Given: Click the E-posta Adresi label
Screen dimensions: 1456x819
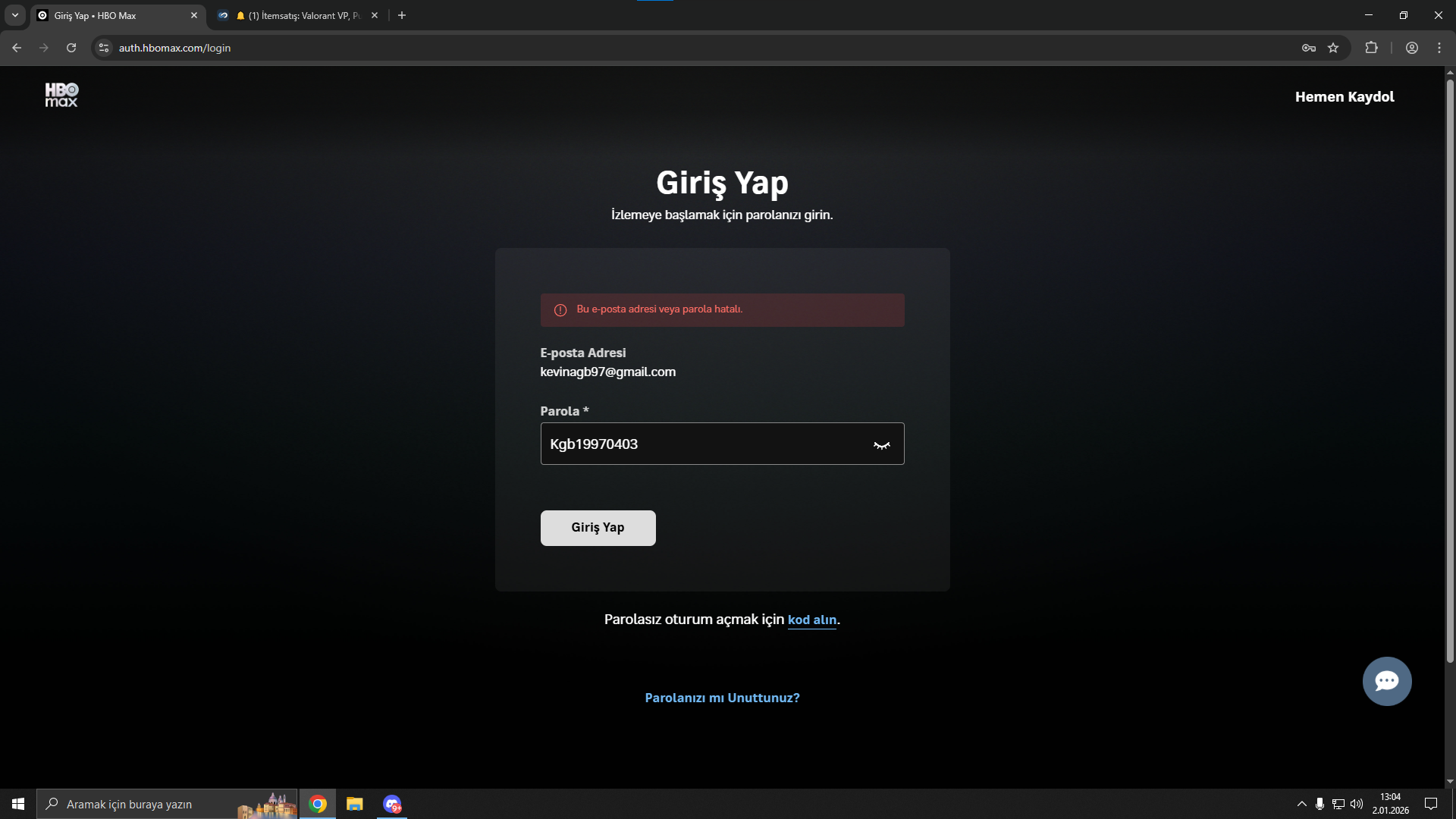Looking at the screenshot, I should click(x=582, y=353).
